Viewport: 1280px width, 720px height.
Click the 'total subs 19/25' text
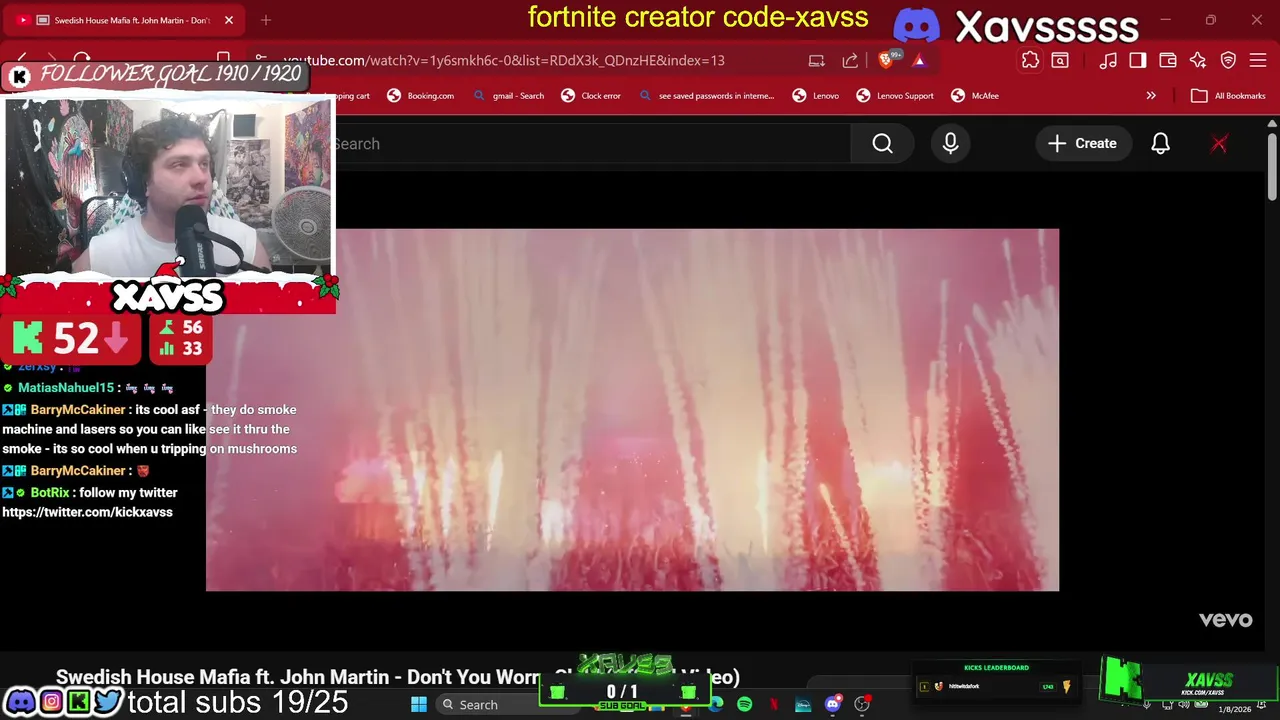(x=238, y=702)
